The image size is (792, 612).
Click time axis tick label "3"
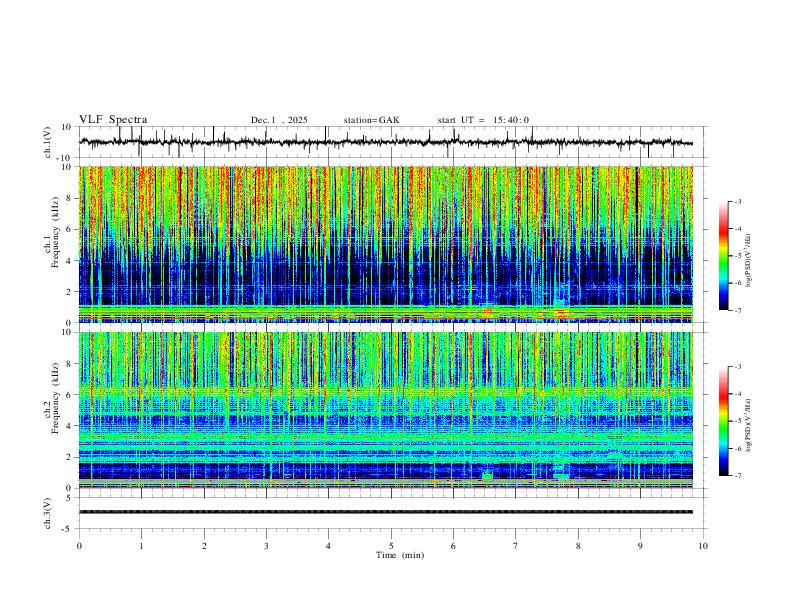click(266, 546)
